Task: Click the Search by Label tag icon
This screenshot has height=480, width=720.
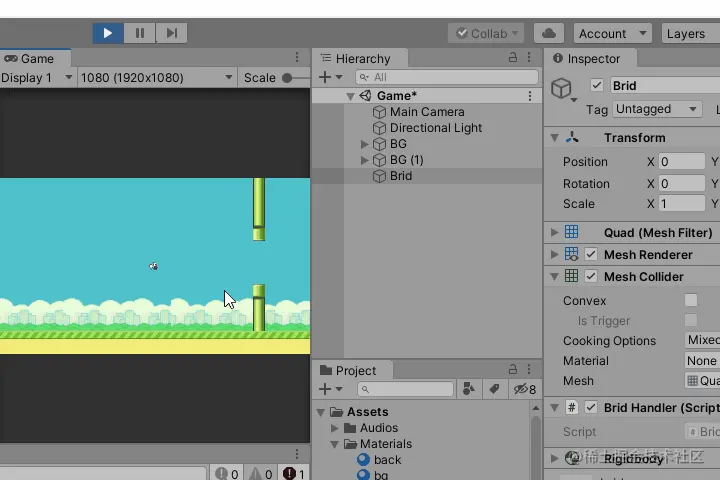Action: click(x=494, y=389)
